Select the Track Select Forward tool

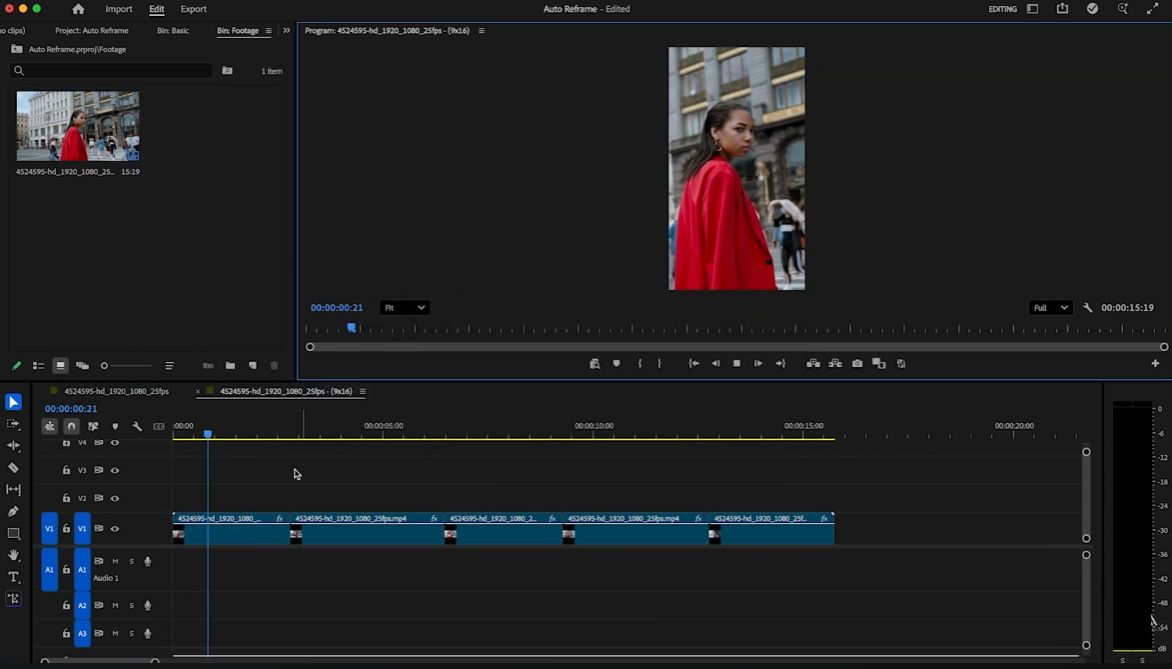13,424
